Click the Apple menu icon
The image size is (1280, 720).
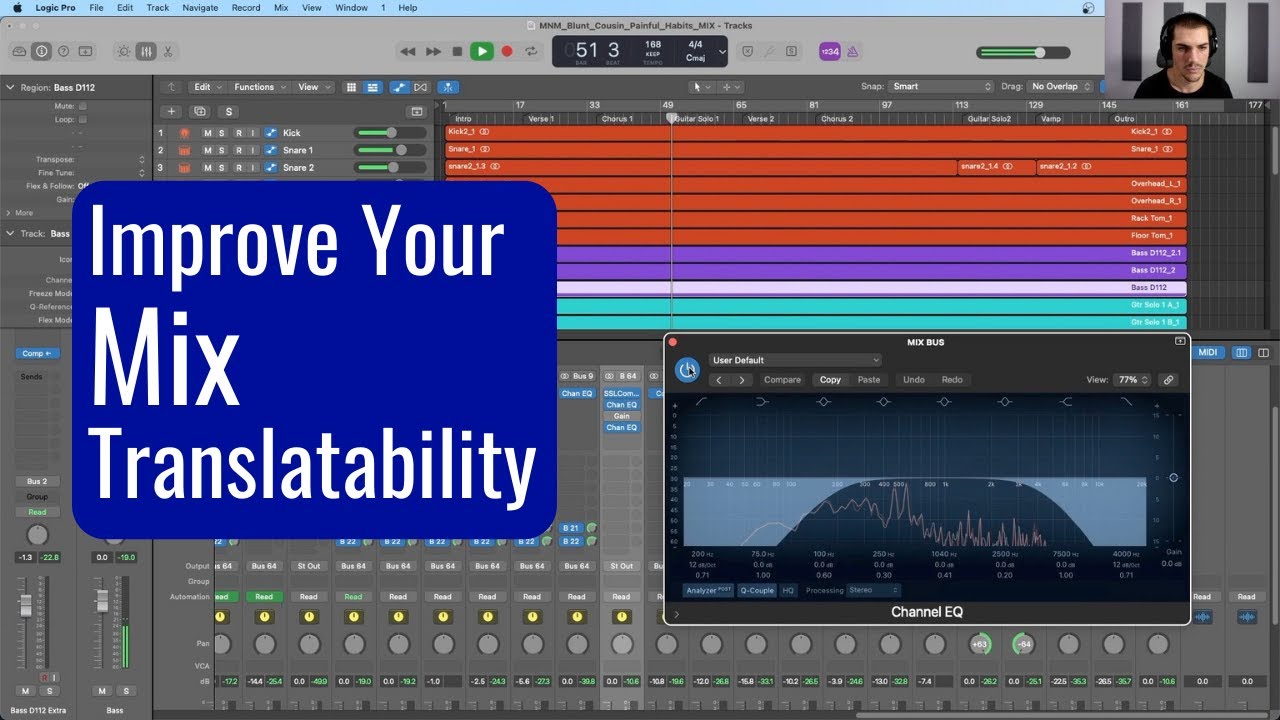click(17, 7)
